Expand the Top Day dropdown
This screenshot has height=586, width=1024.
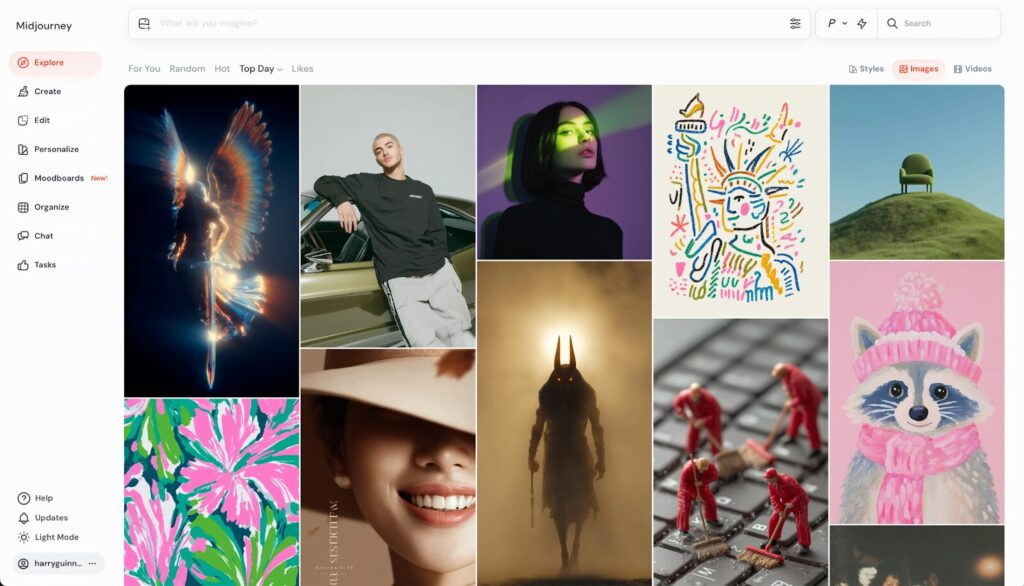click(261, 69)
